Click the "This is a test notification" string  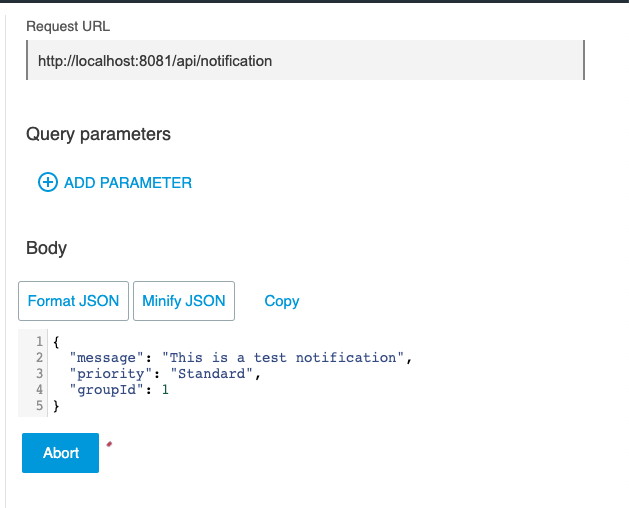click(x=285, y=358)
